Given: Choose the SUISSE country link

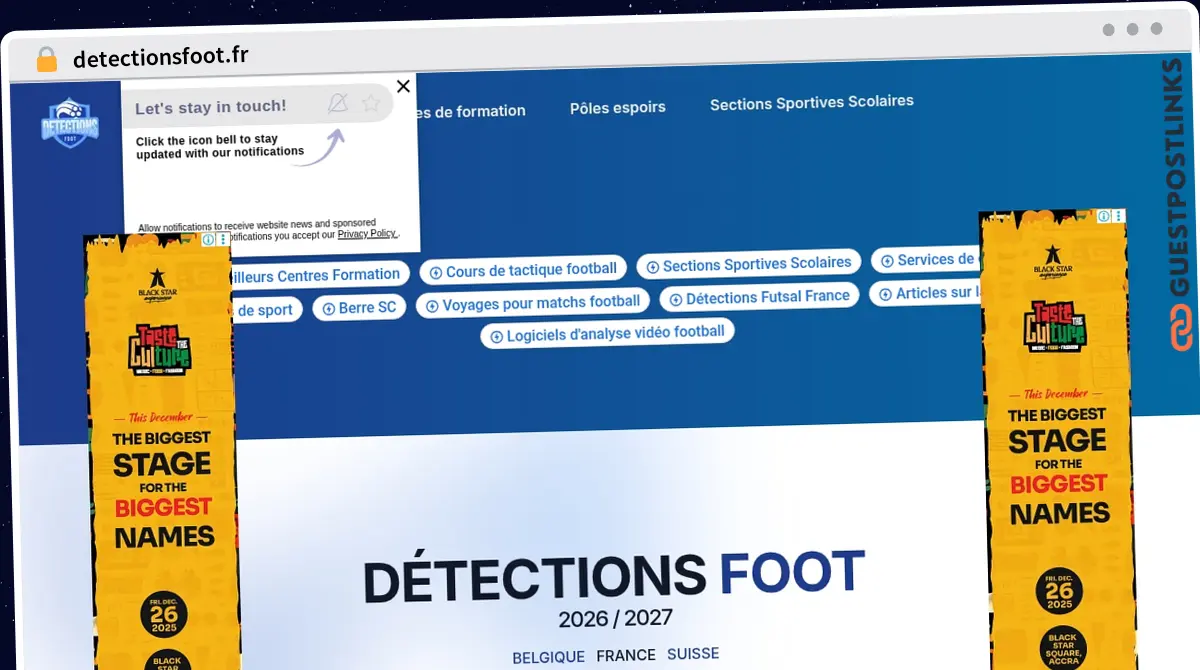Looking at the screenshot, I should tap(693, 653).
